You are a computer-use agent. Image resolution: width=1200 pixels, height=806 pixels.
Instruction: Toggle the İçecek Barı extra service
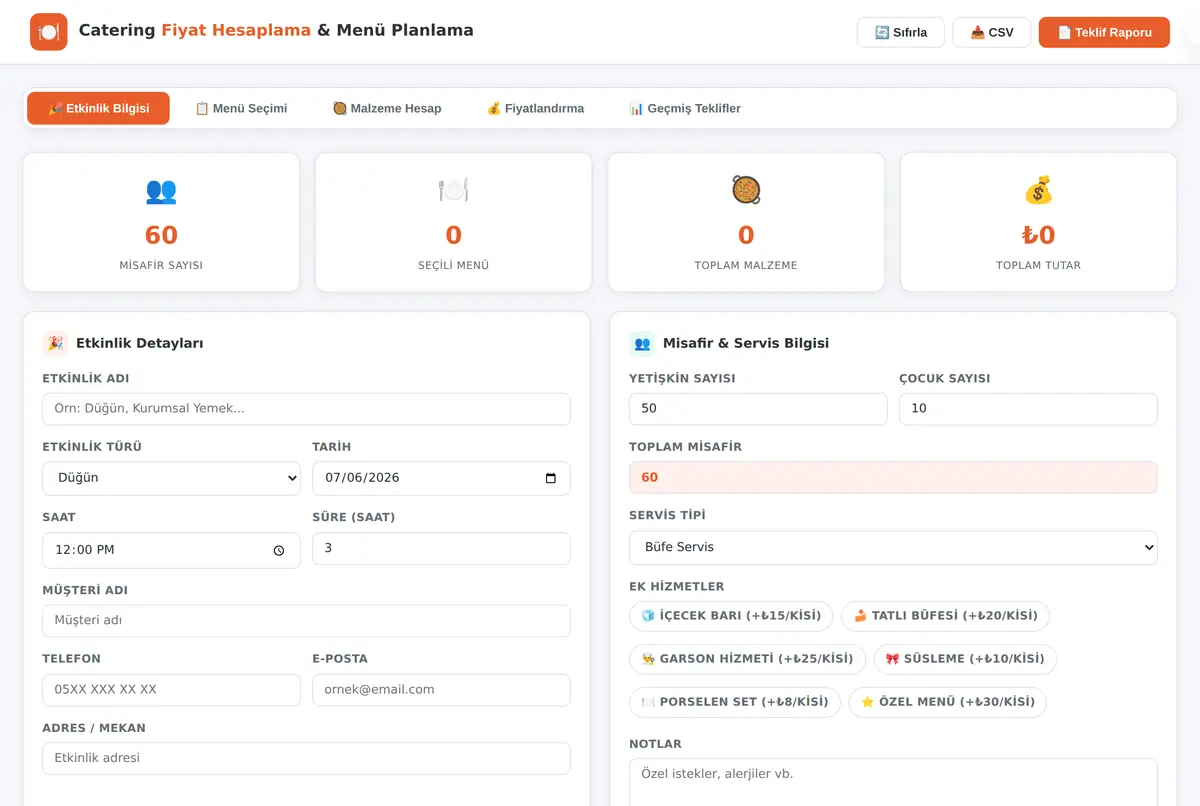(732, 616)
